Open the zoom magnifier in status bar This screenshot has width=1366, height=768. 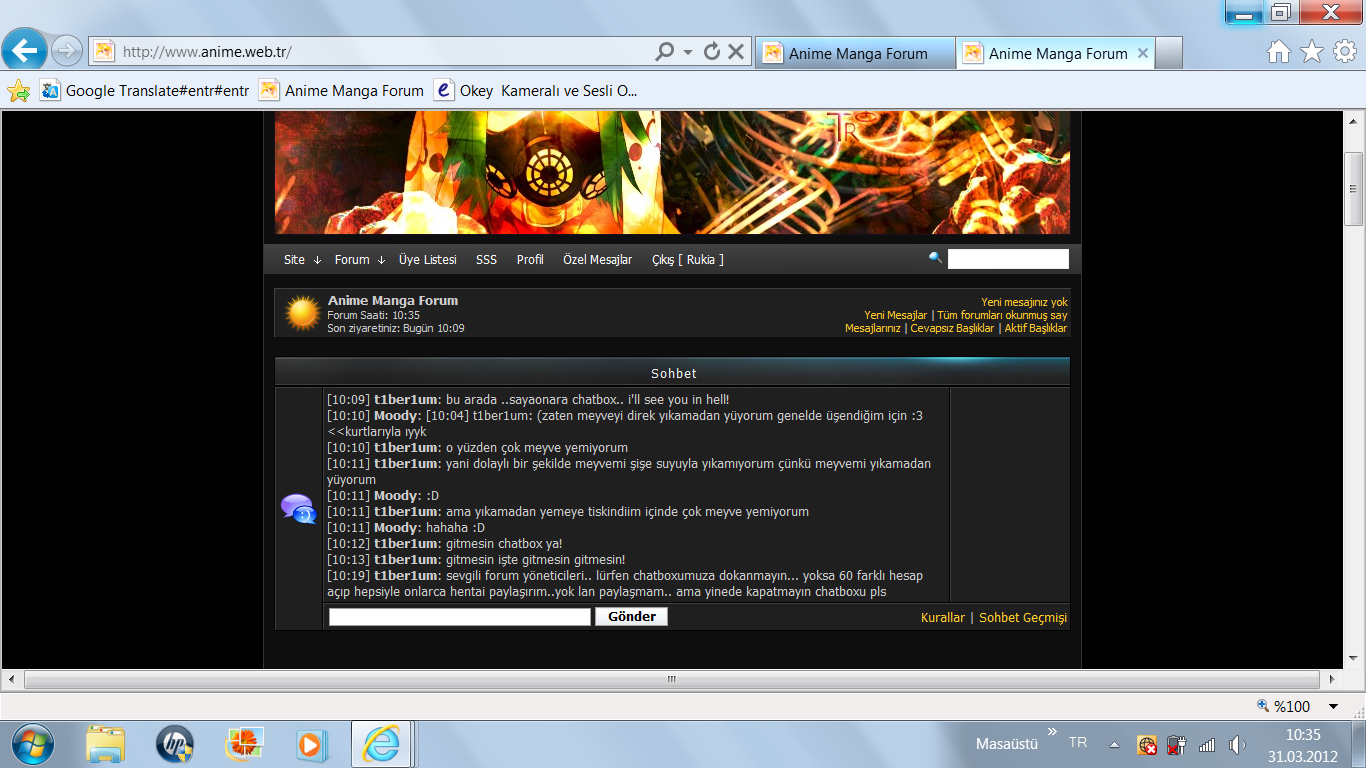point(1264,706)
